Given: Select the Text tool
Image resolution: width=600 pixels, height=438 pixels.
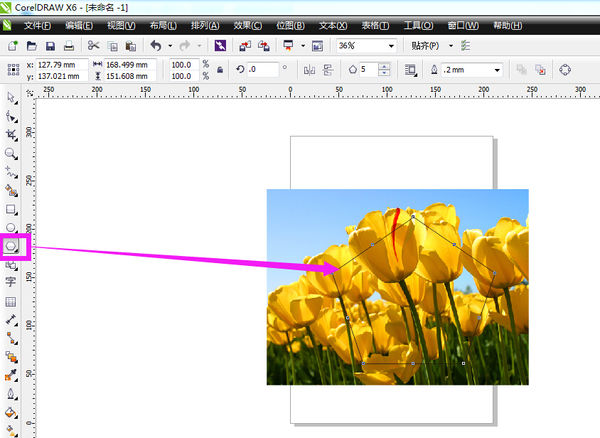Looking at the screenshot, I should pyautogui.click(x=11, y=282).
